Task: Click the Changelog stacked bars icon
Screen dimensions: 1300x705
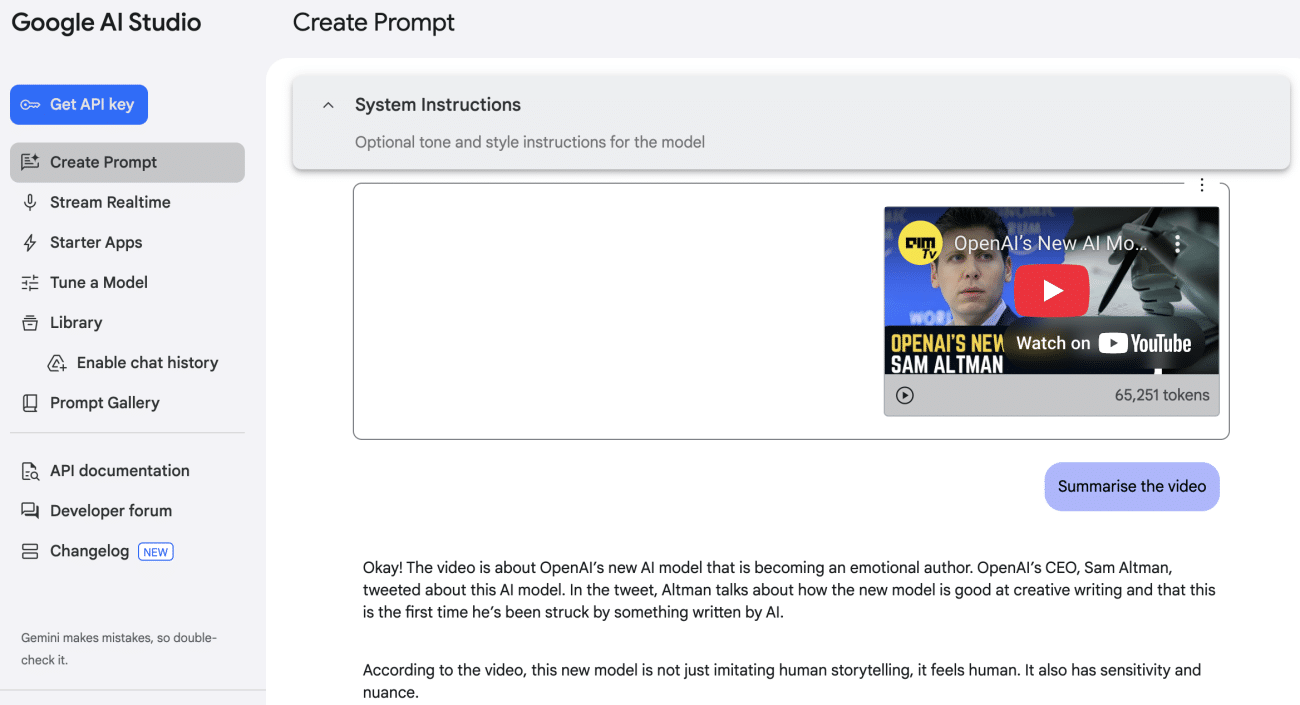Action: (x=30, y=551)
